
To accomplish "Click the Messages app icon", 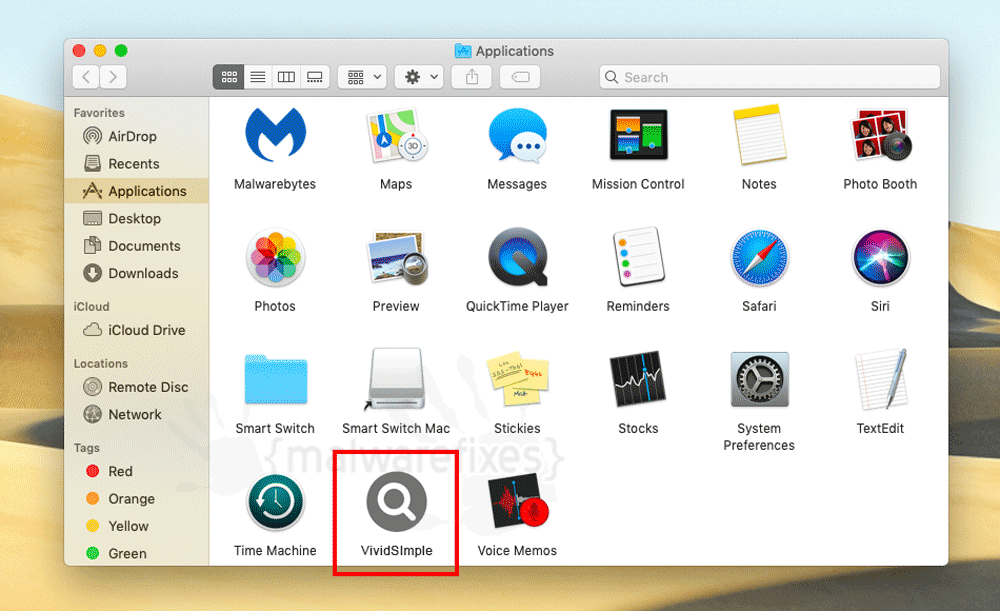I will (x=517, y=135).
